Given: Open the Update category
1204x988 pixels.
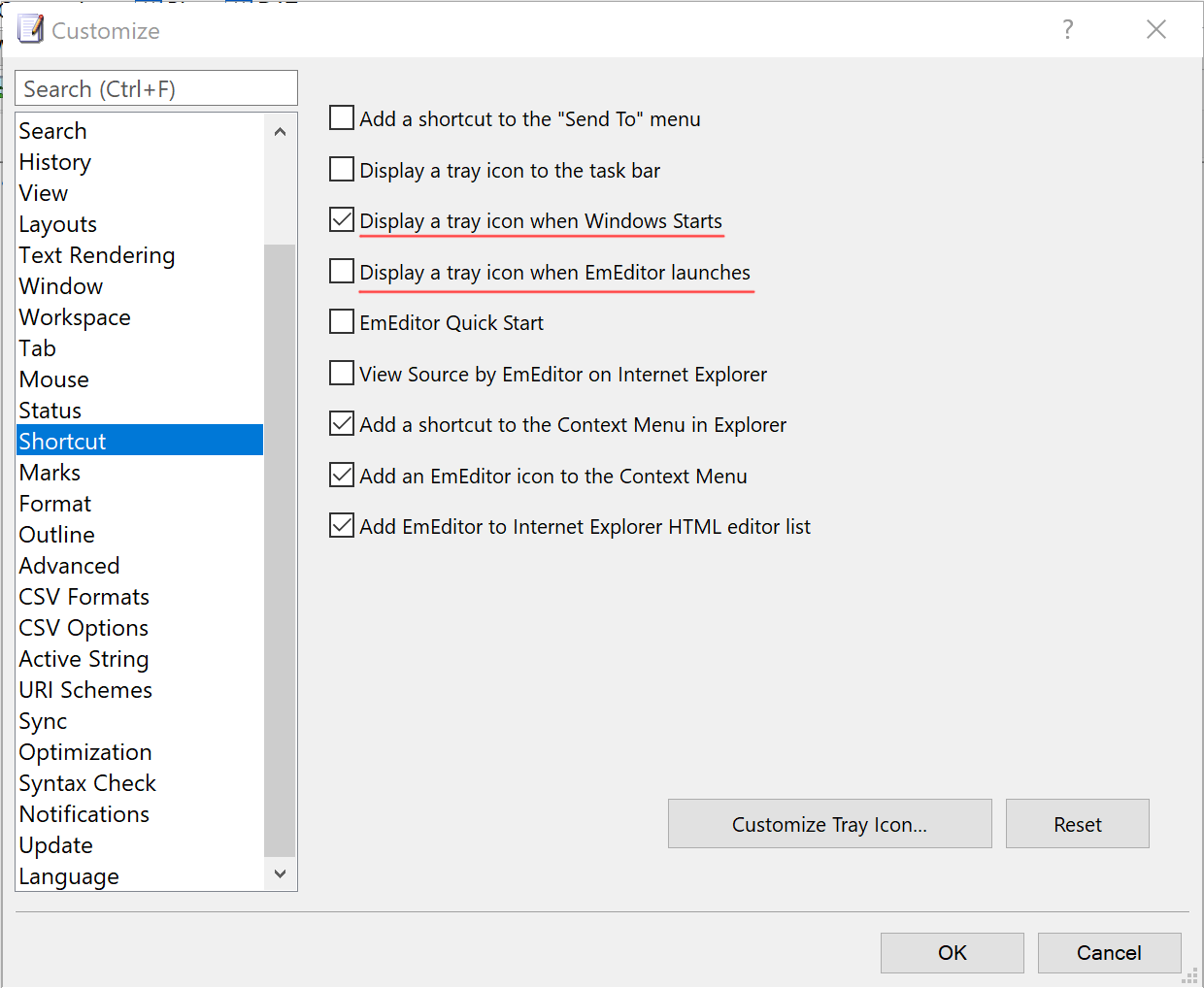Looking at the screenshot, I should coord(140,845).
